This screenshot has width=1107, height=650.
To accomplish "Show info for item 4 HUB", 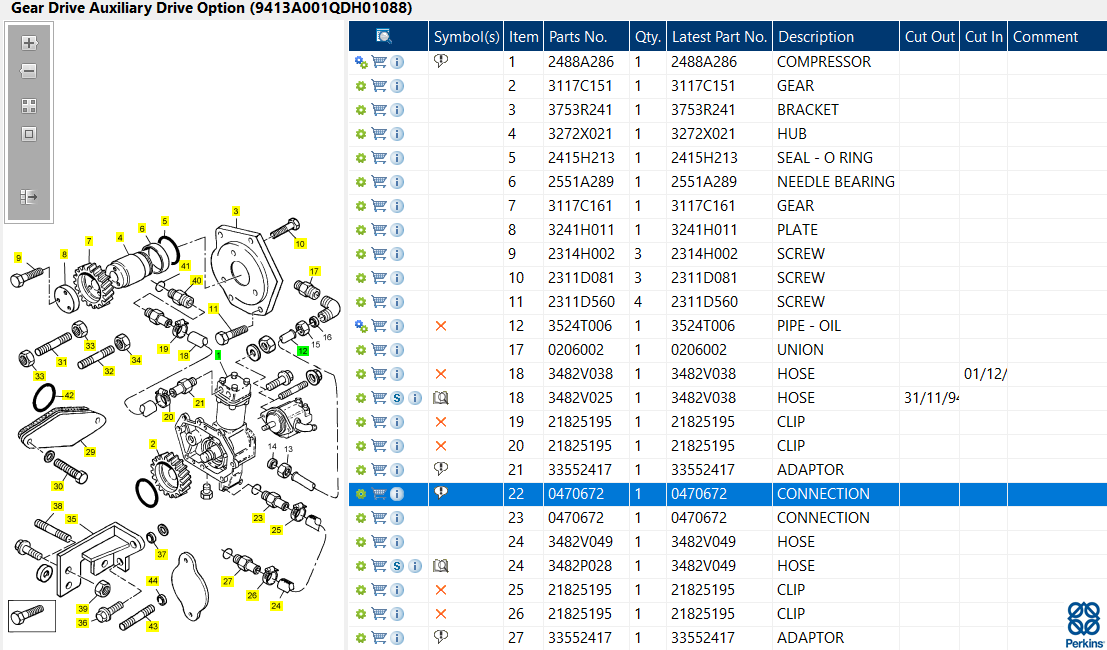I will tap(397, 134).
